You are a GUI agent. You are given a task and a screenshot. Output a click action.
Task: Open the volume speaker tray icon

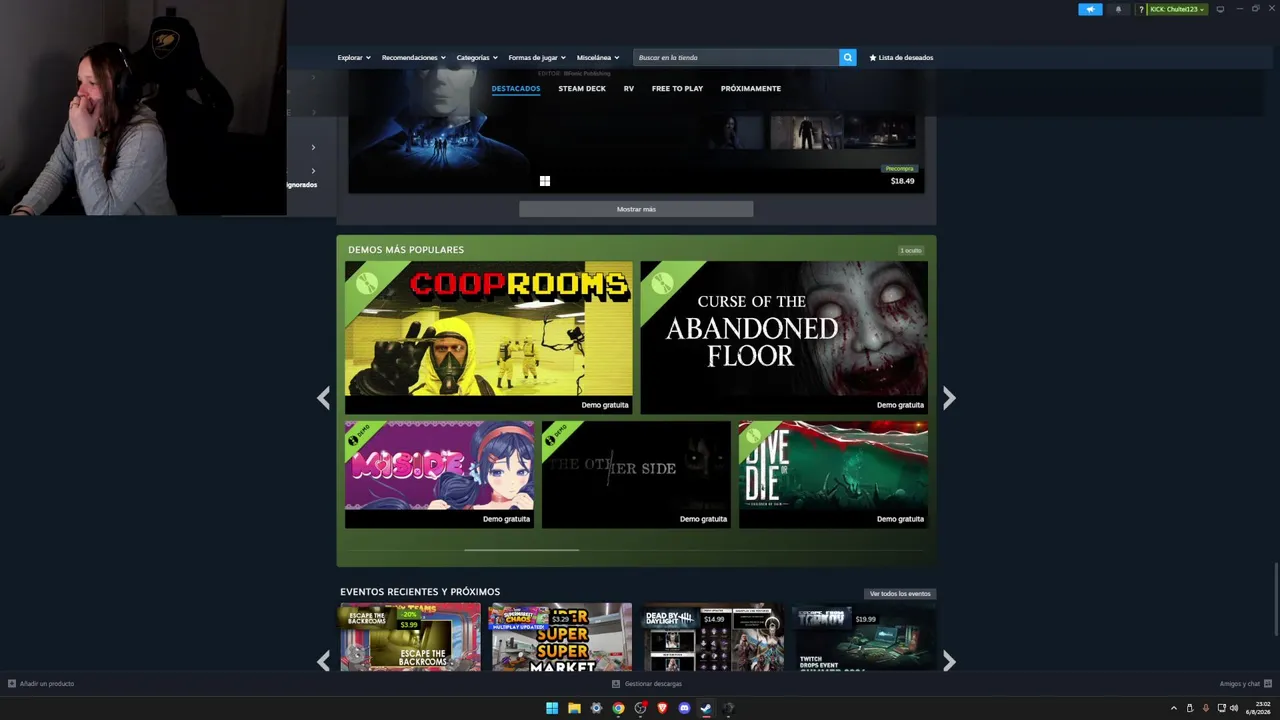[1234, 708]
